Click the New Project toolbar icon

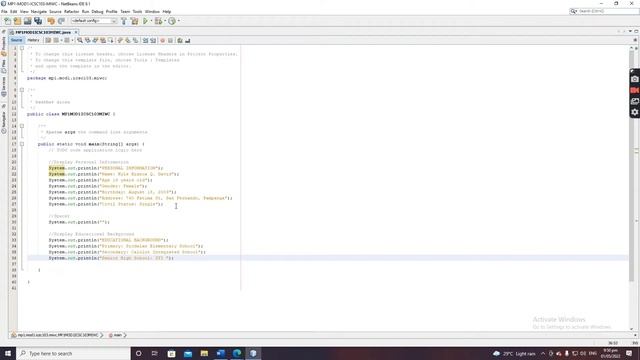[18, 21]
